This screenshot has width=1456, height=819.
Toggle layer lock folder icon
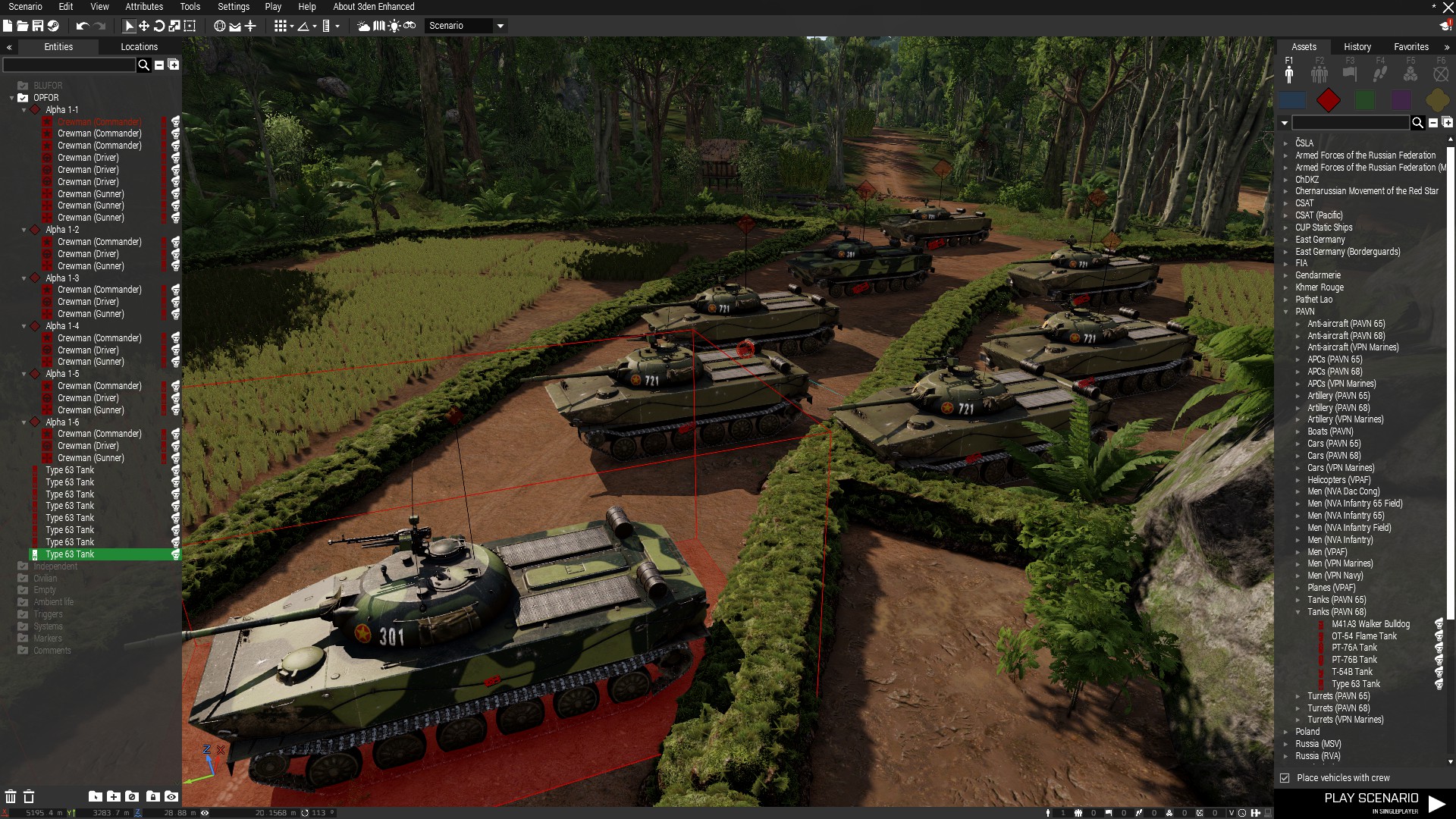point(152,796)
